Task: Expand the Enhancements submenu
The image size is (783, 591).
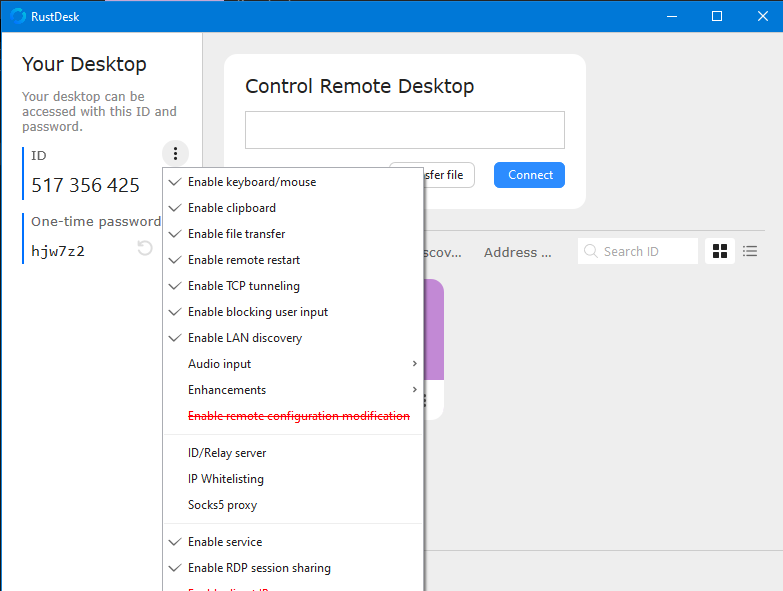Action: tap(293, 390)
